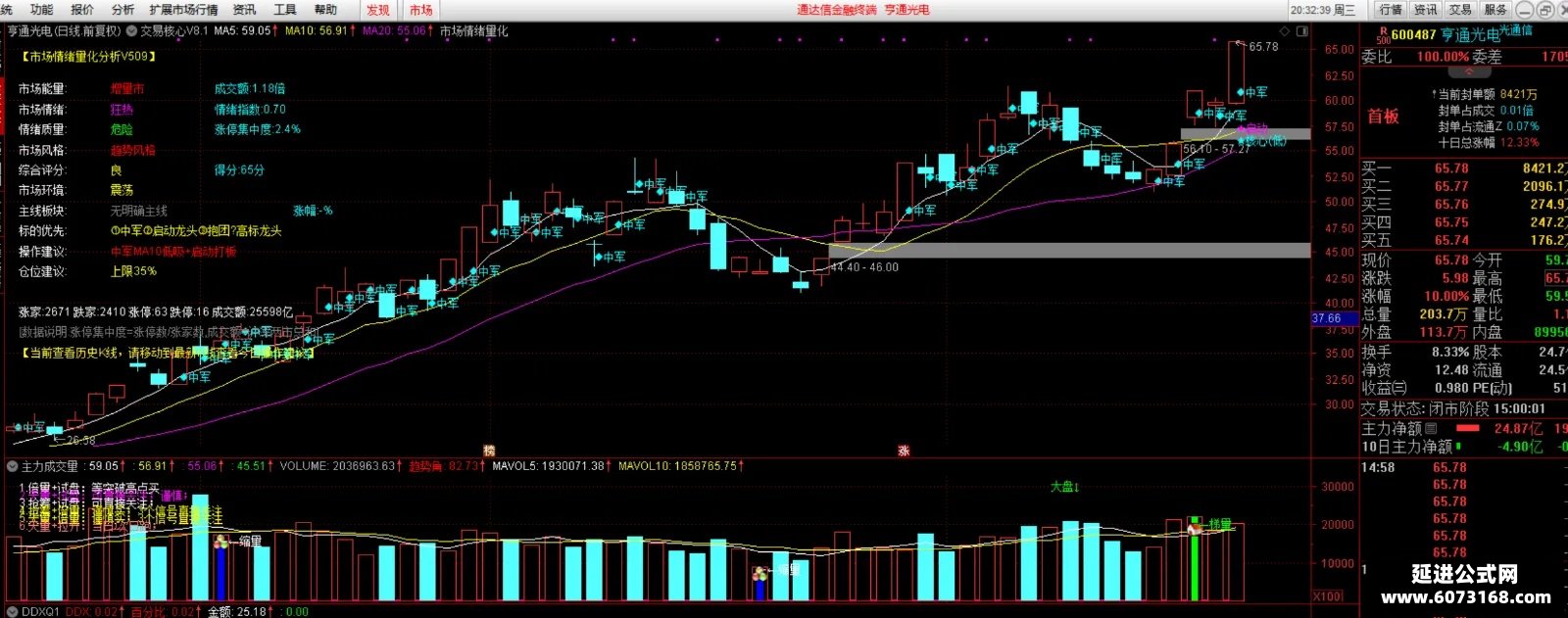Switch to the 市场 tab
The image size is (1568, 618).
click(x=421, y=10)
